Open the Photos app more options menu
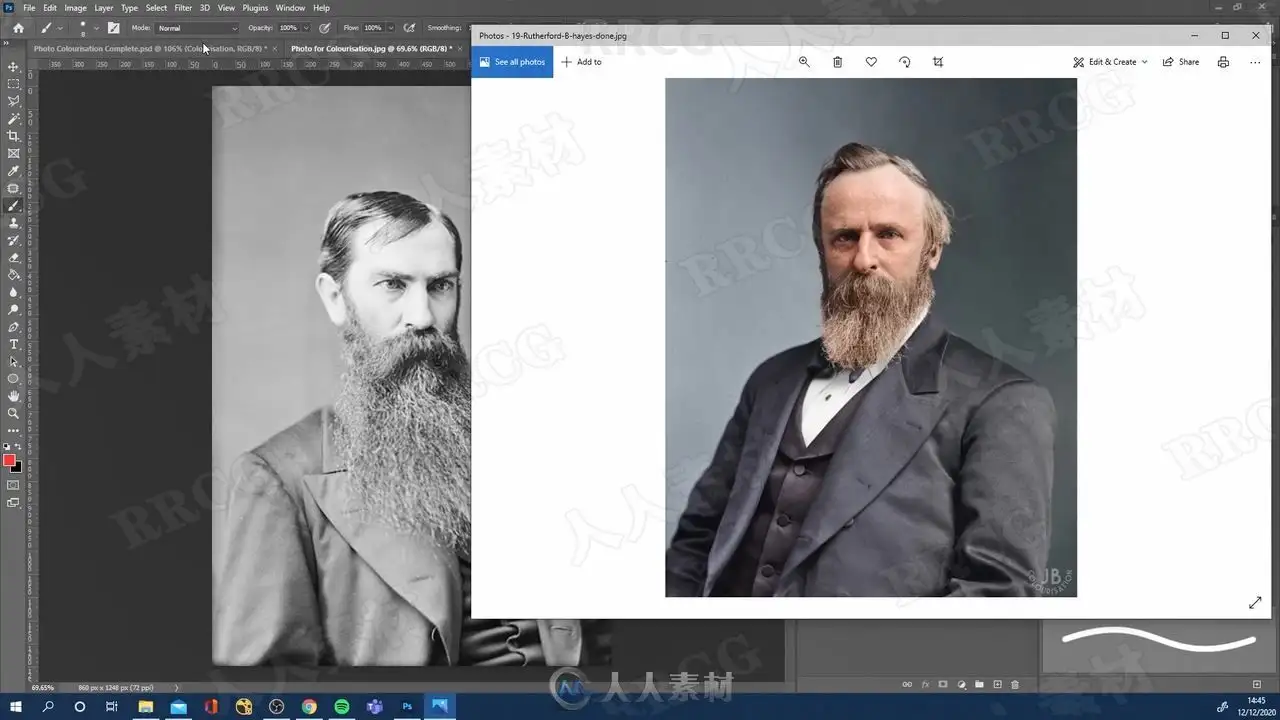 point(1255,62)
